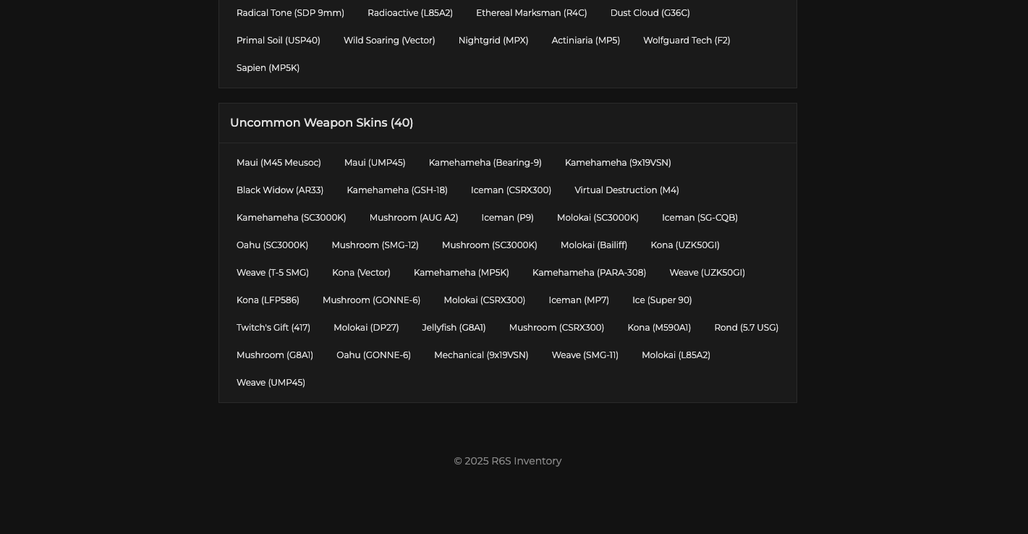Select Iceman (P9) skin
Viewport: 1028px width, 534px height.
pos(507,218)
